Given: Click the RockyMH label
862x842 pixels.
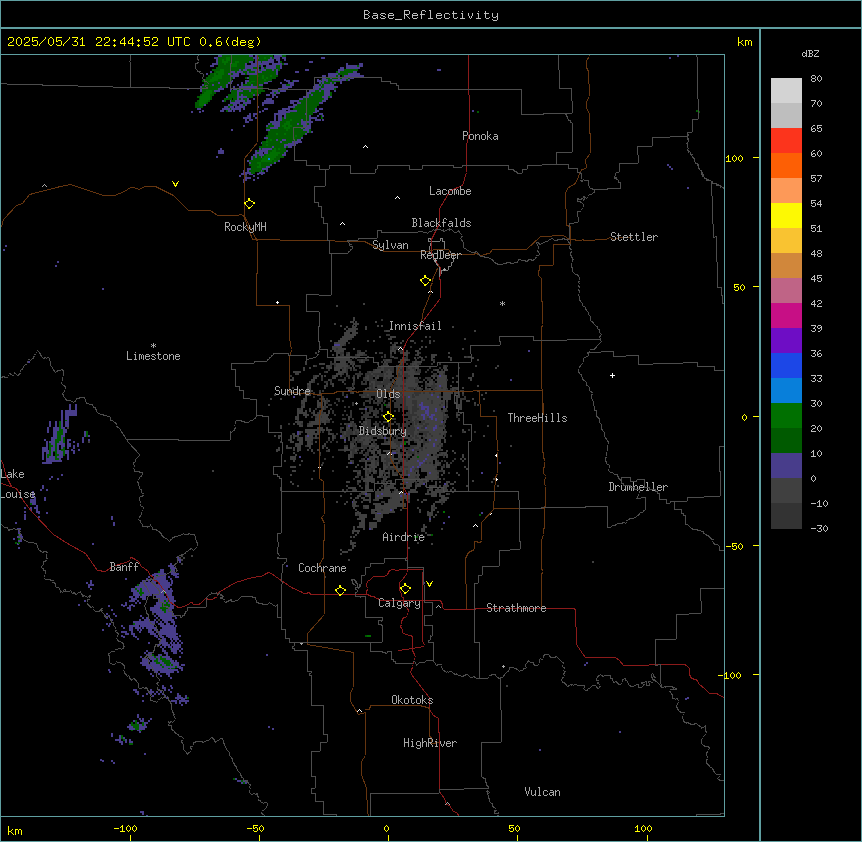Looking at the screenshot, I should [x=245, y=226].
